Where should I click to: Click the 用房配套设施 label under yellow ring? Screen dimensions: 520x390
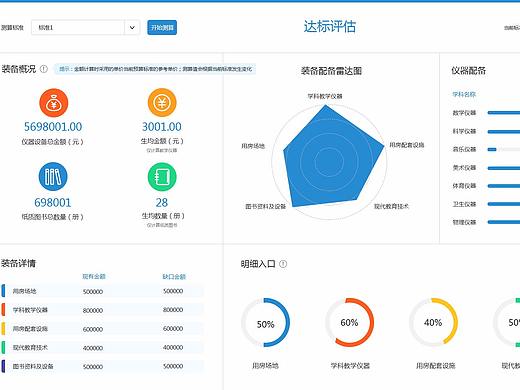(435, 366)
